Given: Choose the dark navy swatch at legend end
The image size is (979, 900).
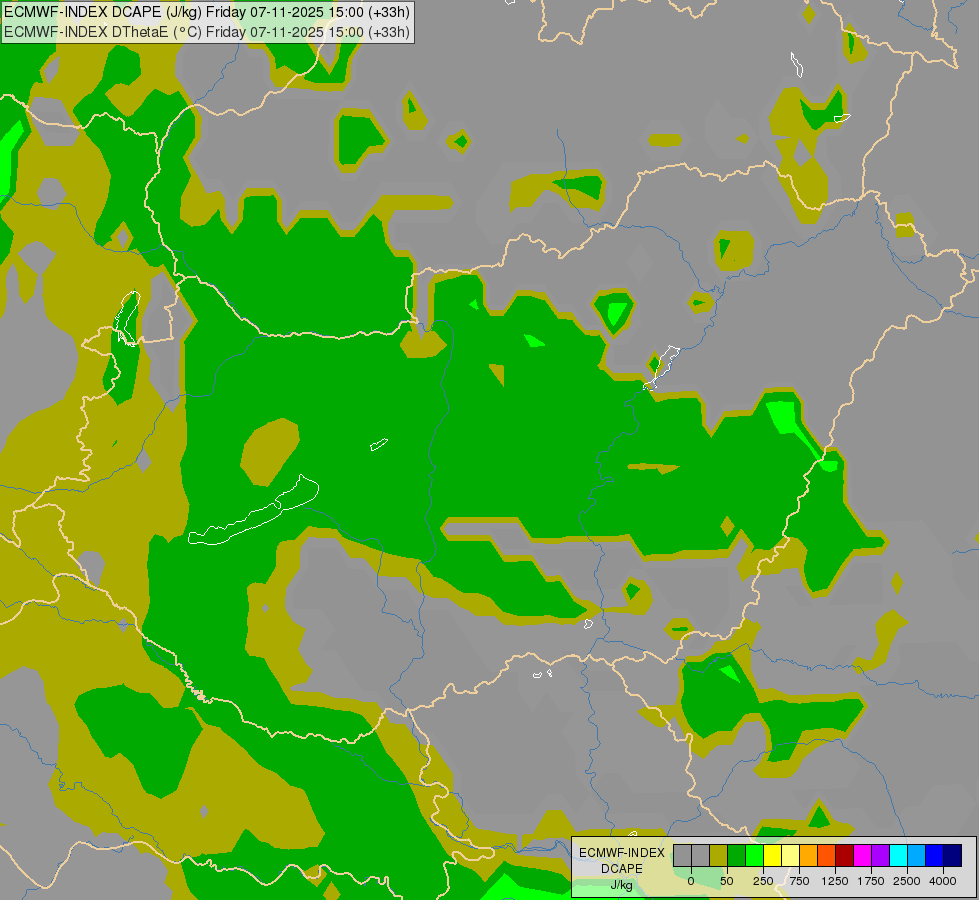Looking at the screenshot, I should [x=953, y=855].
